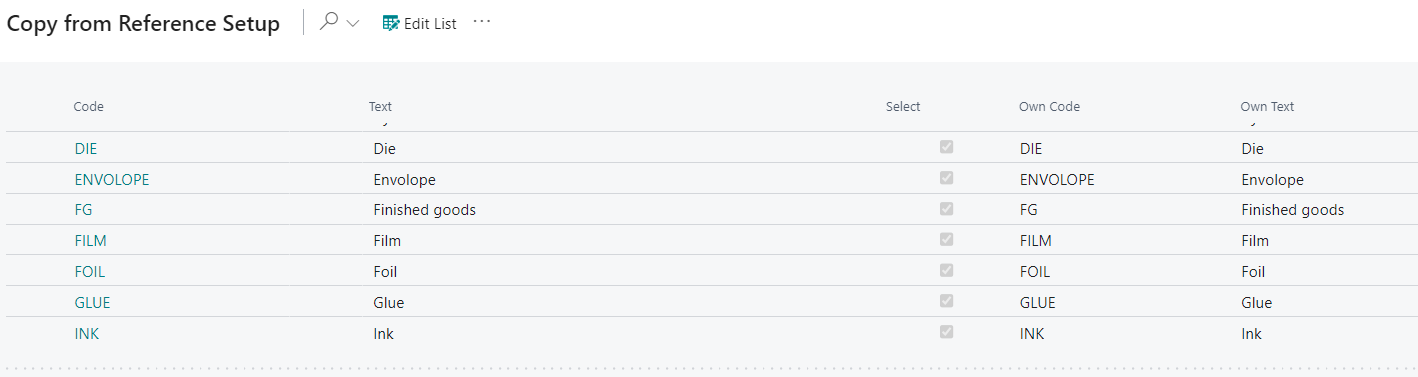Toggle the Select checkbox for FILM
This screenshot has width=1418, height=377.
pos(946,240)
